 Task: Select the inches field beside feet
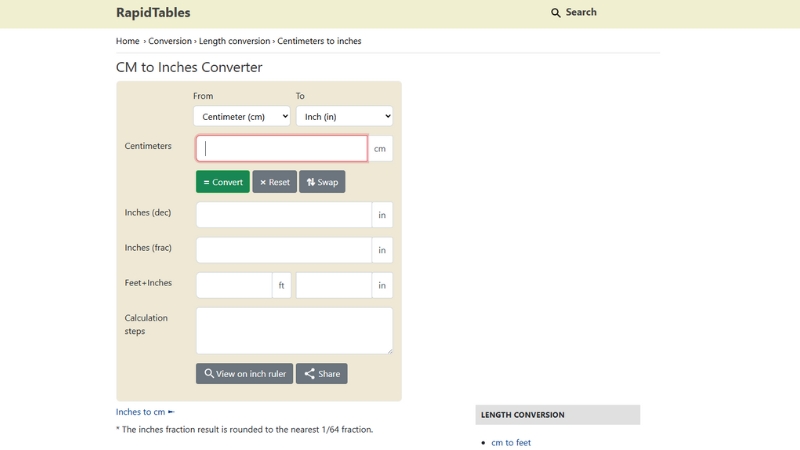[334, 285]
